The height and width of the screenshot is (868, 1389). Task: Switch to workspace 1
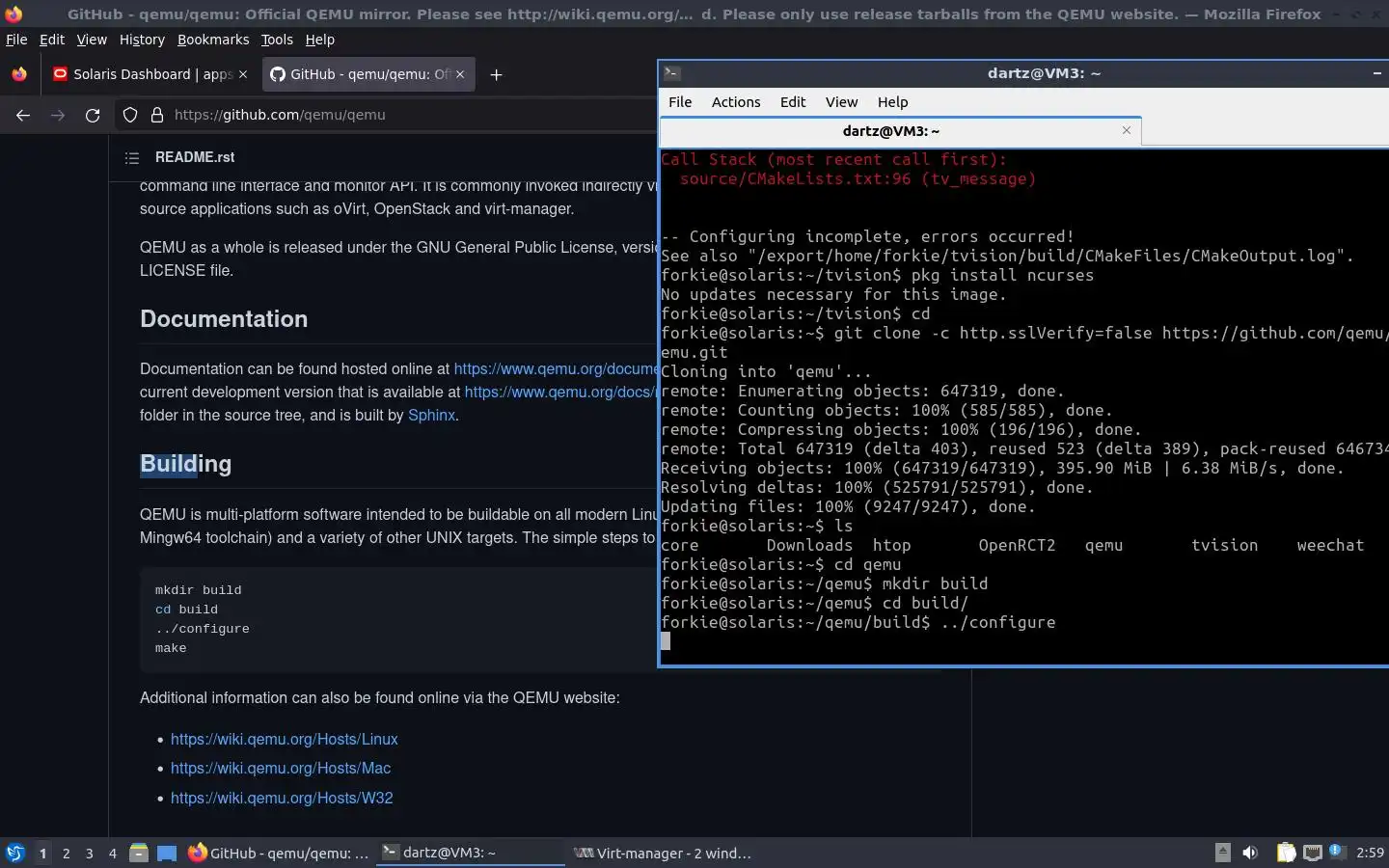[42, 854]
